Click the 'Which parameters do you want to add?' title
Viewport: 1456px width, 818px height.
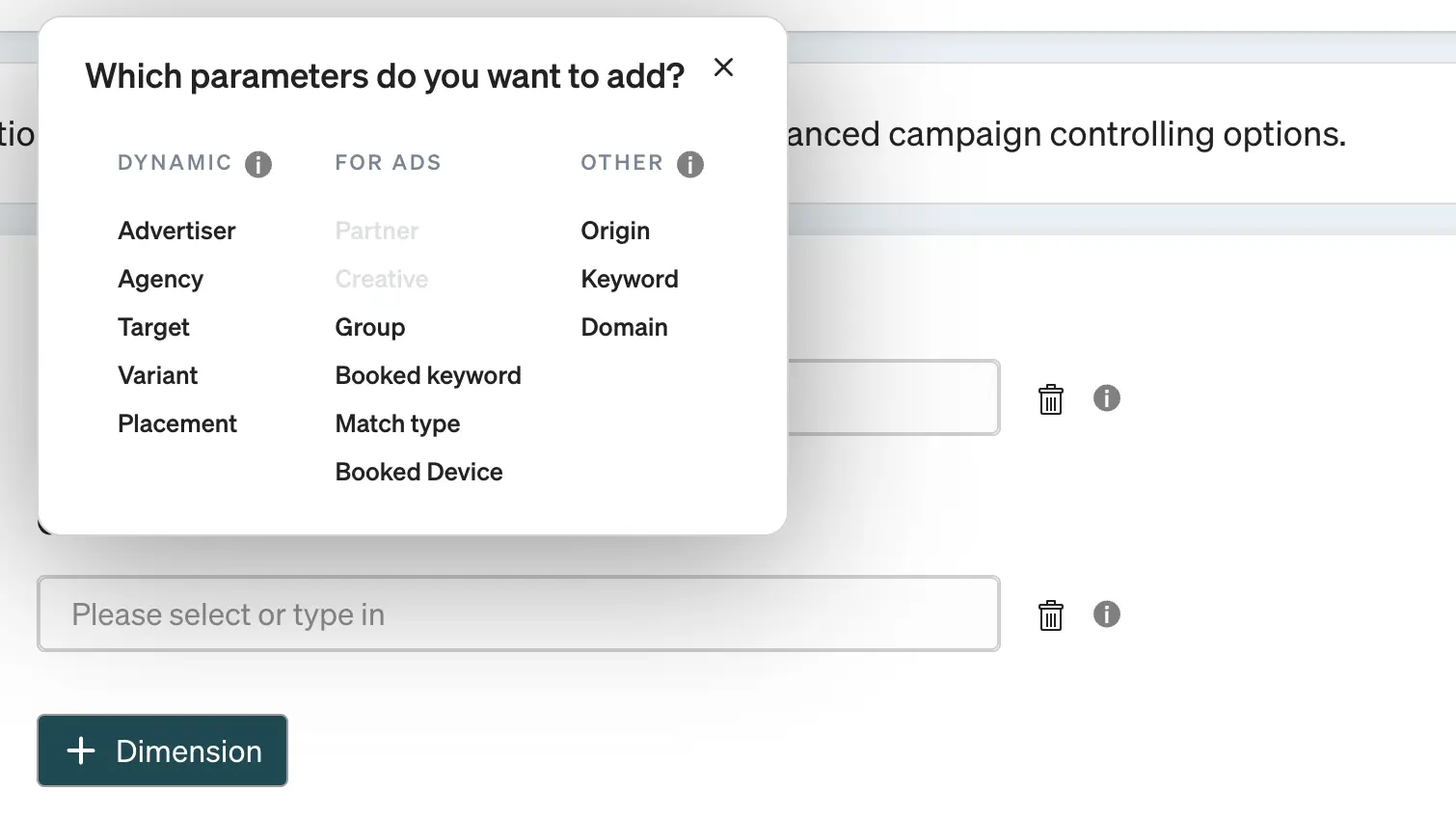[385, 76]
